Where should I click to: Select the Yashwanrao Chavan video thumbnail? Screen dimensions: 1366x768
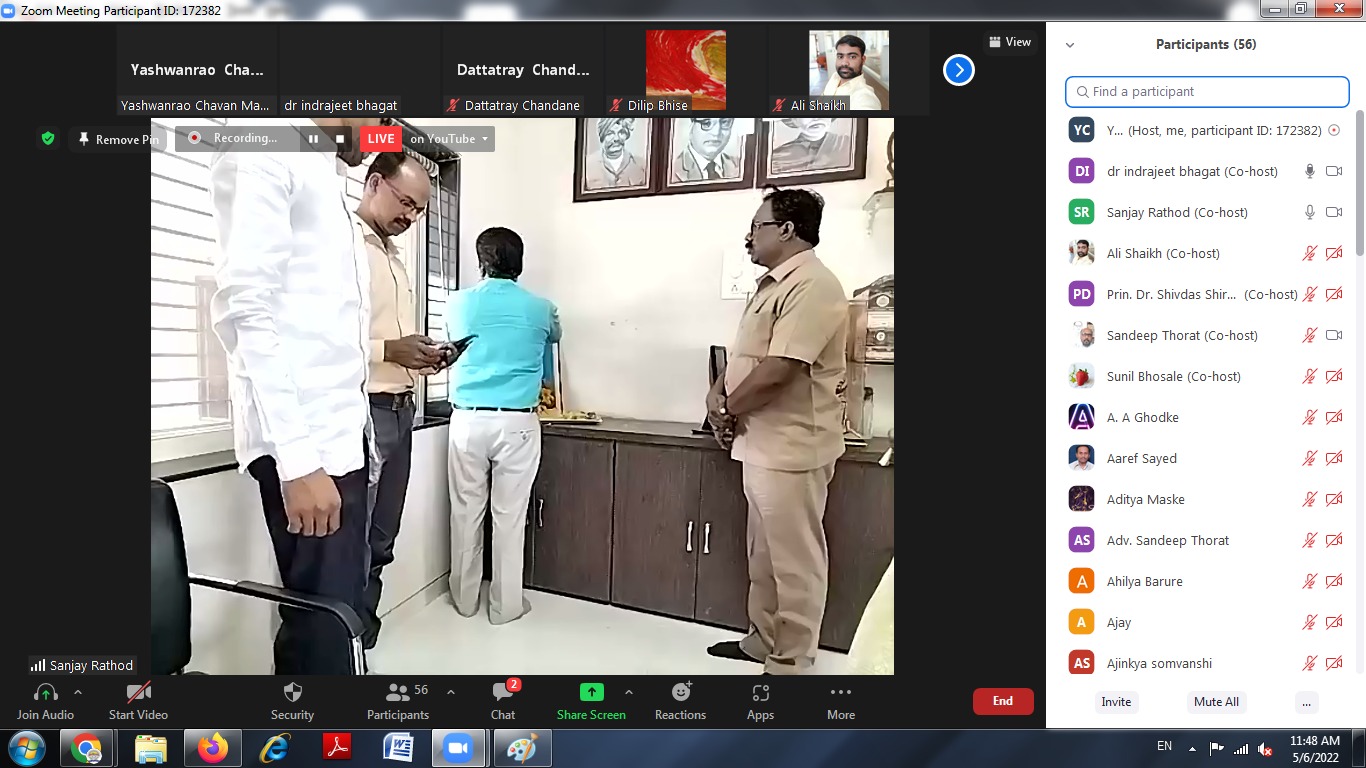197,71
